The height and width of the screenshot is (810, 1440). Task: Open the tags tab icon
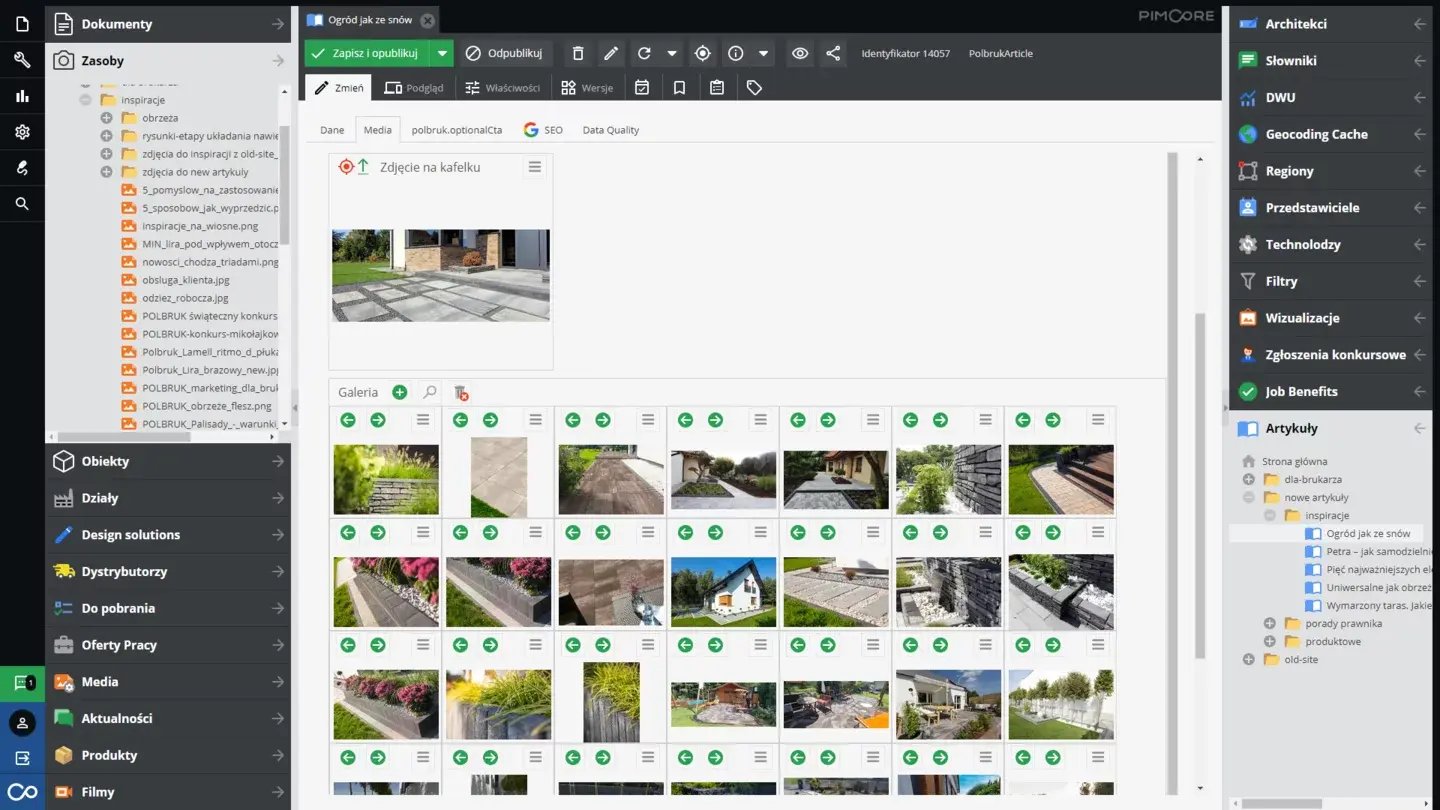(x=754, y=88)
